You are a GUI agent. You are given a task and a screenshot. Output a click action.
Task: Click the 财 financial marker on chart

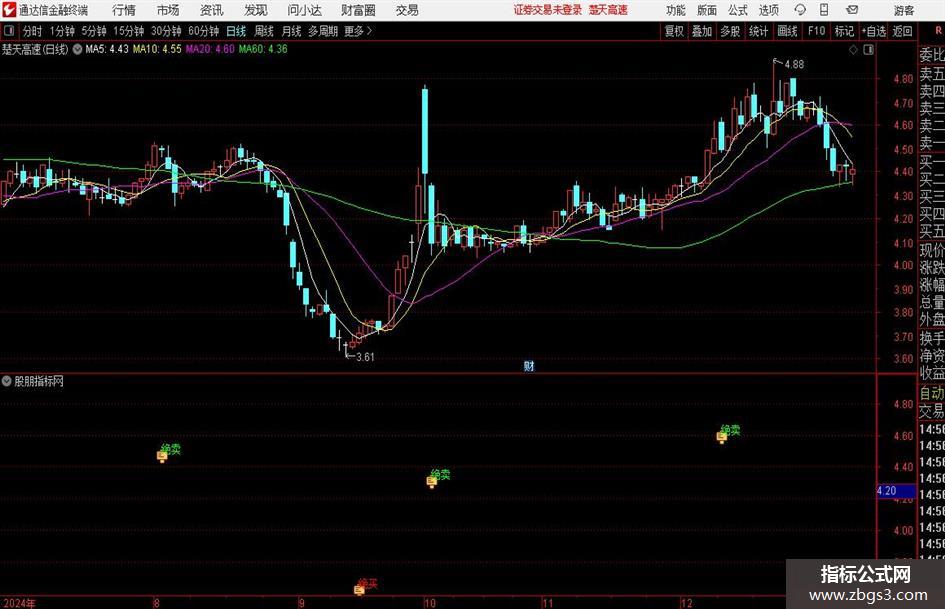point(529,365)
